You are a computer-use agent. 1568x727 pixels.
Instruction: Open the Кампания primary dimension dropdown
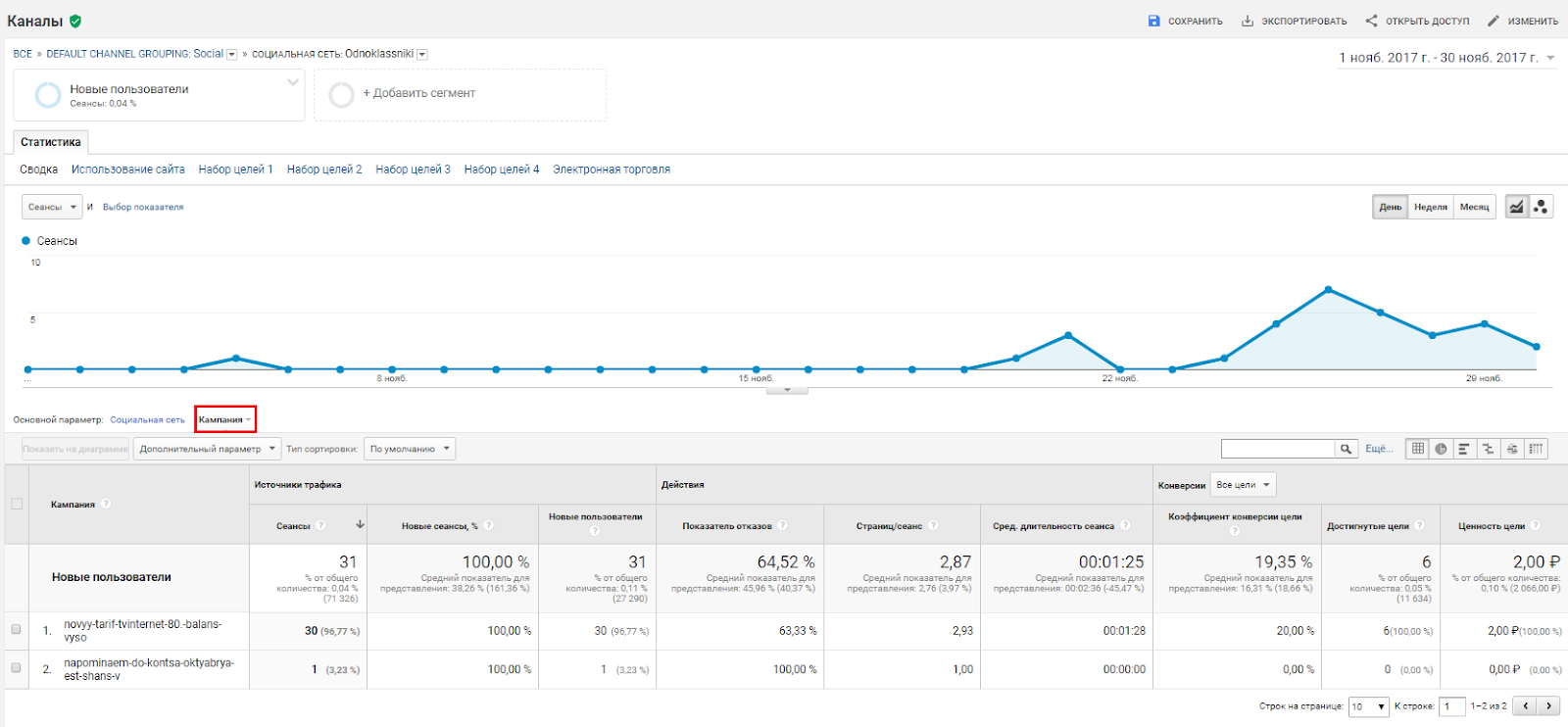point(225,419)
